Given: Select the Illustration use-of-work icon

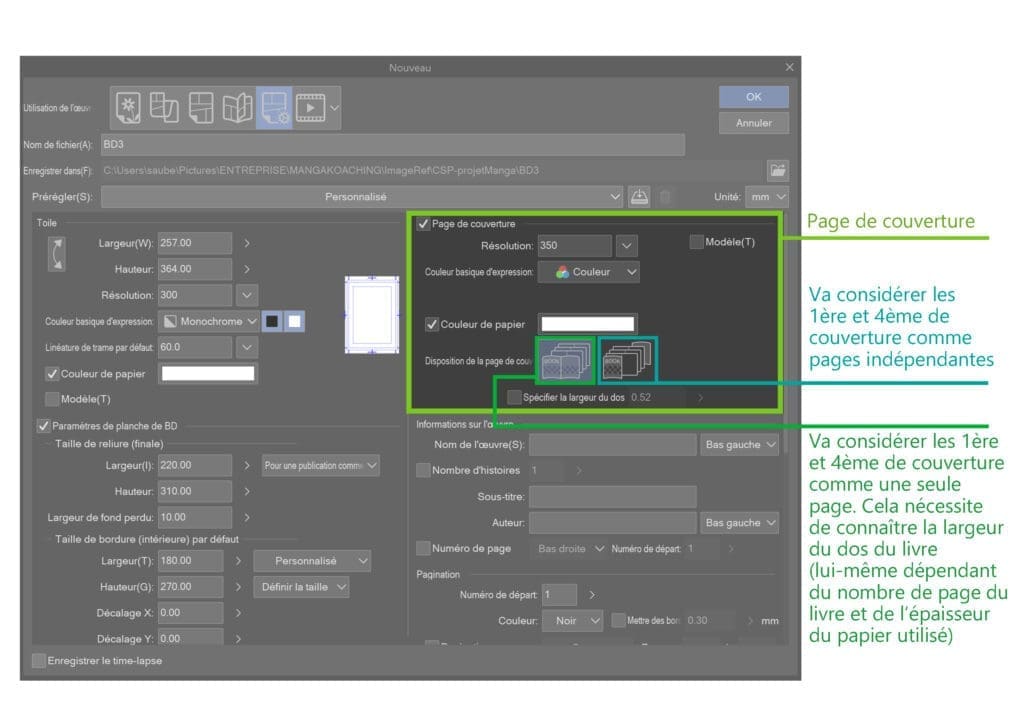Looking at the screenshot, I should (129, 107).
